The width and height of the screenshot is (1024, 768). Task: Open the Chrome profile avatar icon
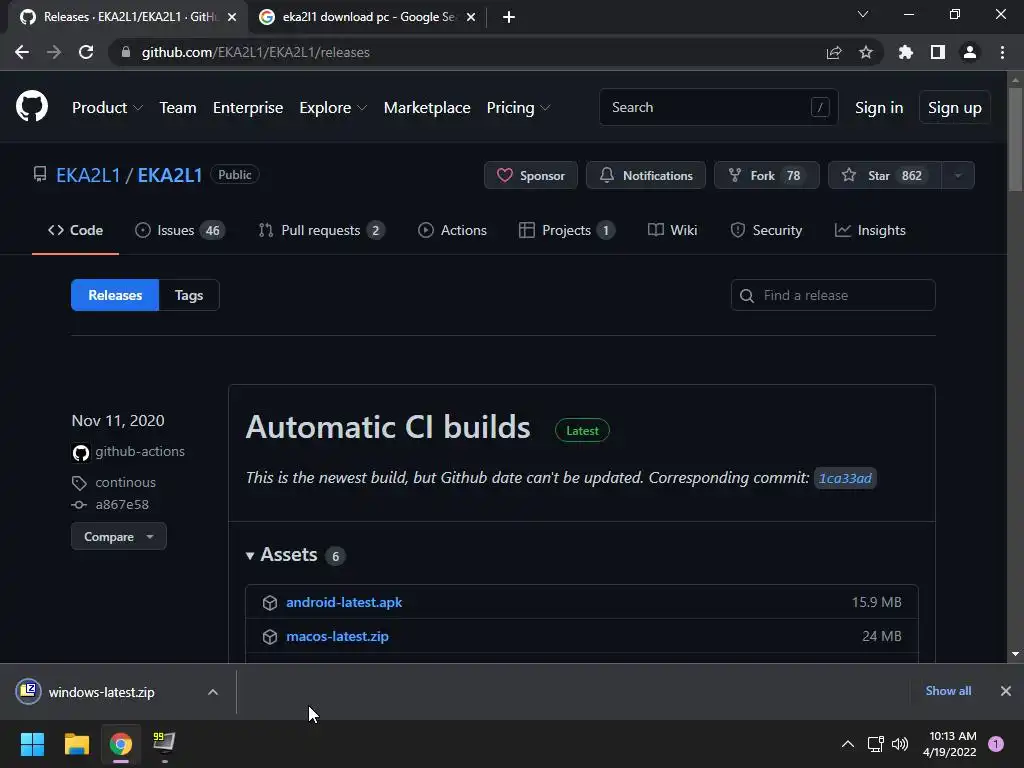(x=969, y=52)
